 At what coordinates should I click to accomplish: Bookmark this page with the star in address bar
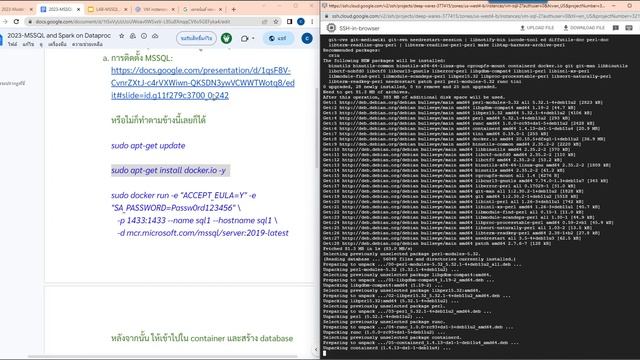tap(276, 21)
